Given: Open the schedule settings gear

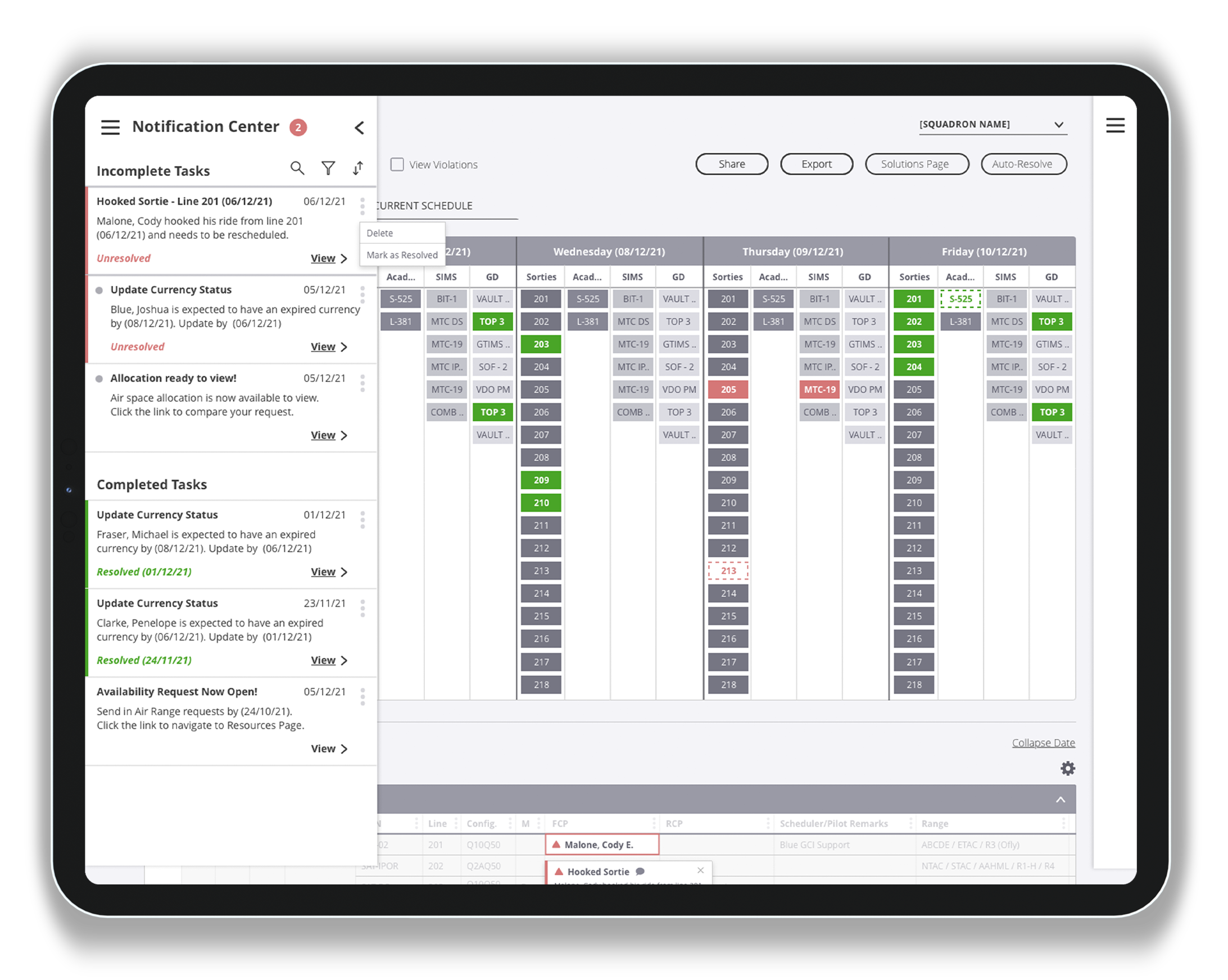Looking at the screenshot, I should tap(1067, 768).
